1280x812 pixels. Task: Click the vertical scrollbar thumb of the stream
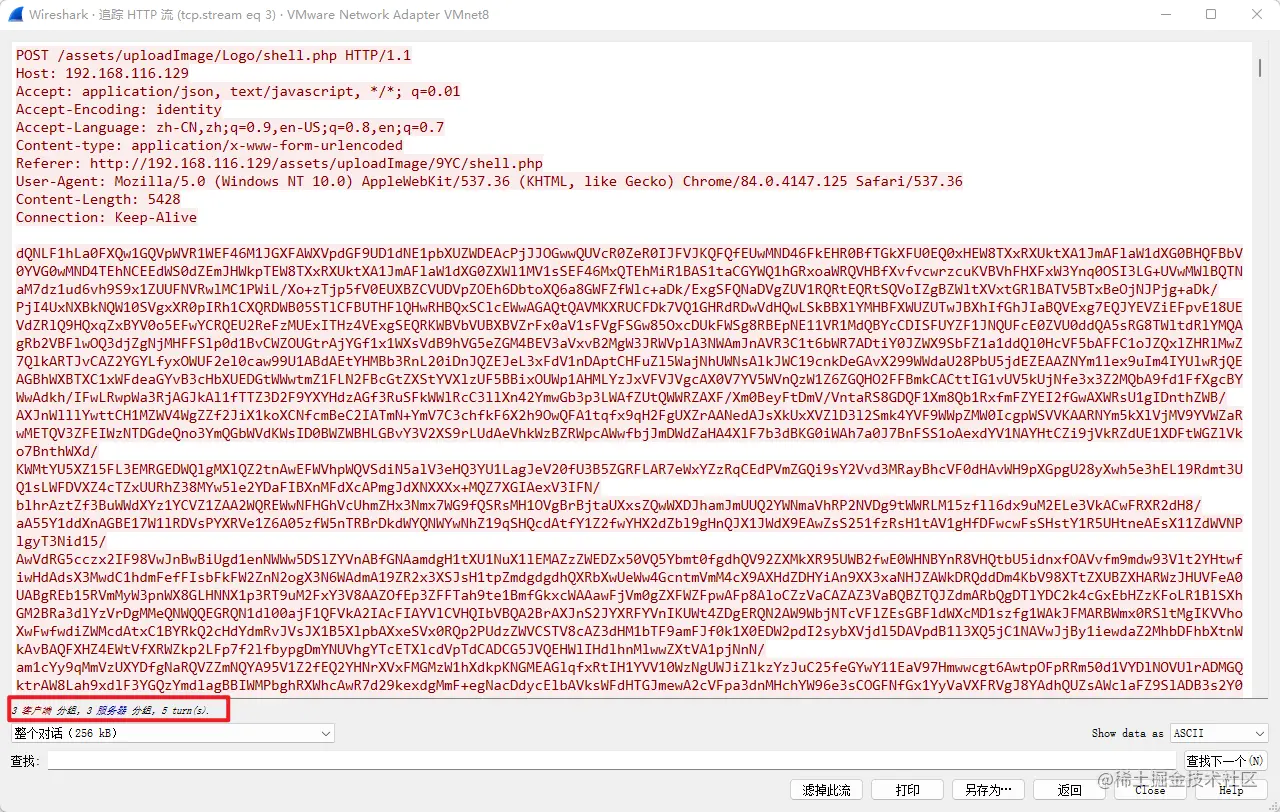click(x=1260, y=66)
